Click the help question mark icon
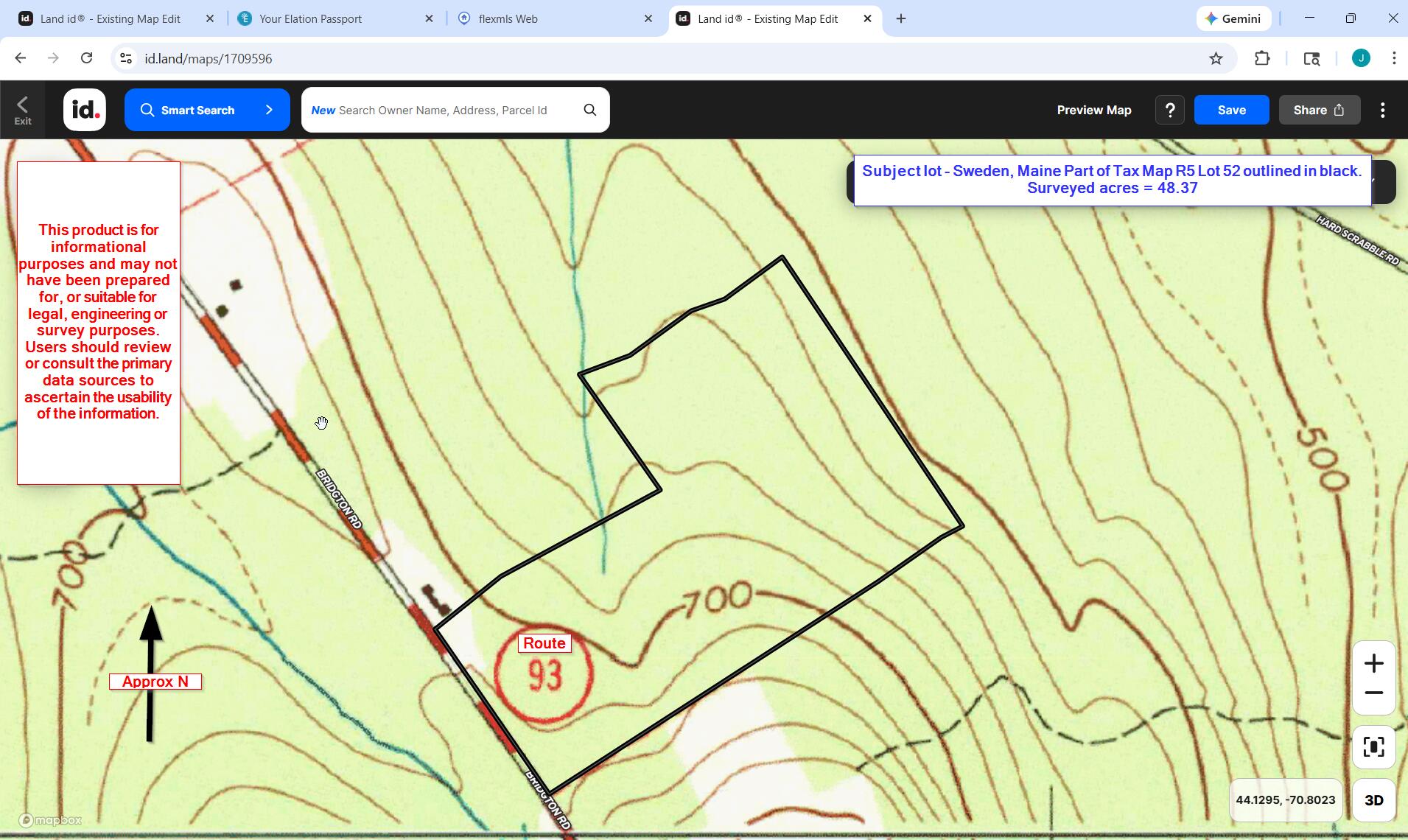The height and width of the screenshot is (840, 1408). pos(1169,109)
